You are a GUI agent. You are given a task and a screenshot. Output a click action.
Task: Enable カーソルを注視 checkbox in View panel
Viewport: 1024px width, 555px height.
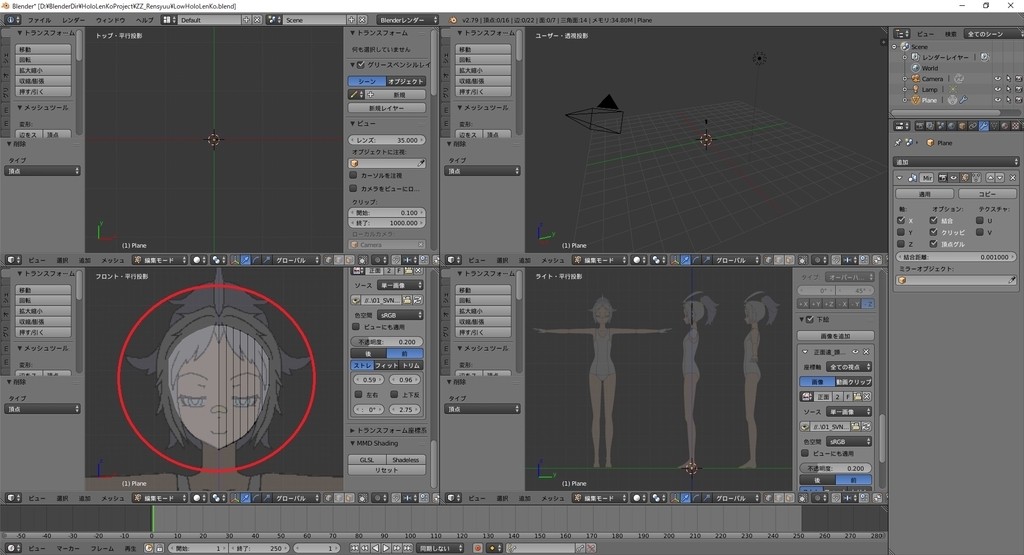(x=353, y=175)
